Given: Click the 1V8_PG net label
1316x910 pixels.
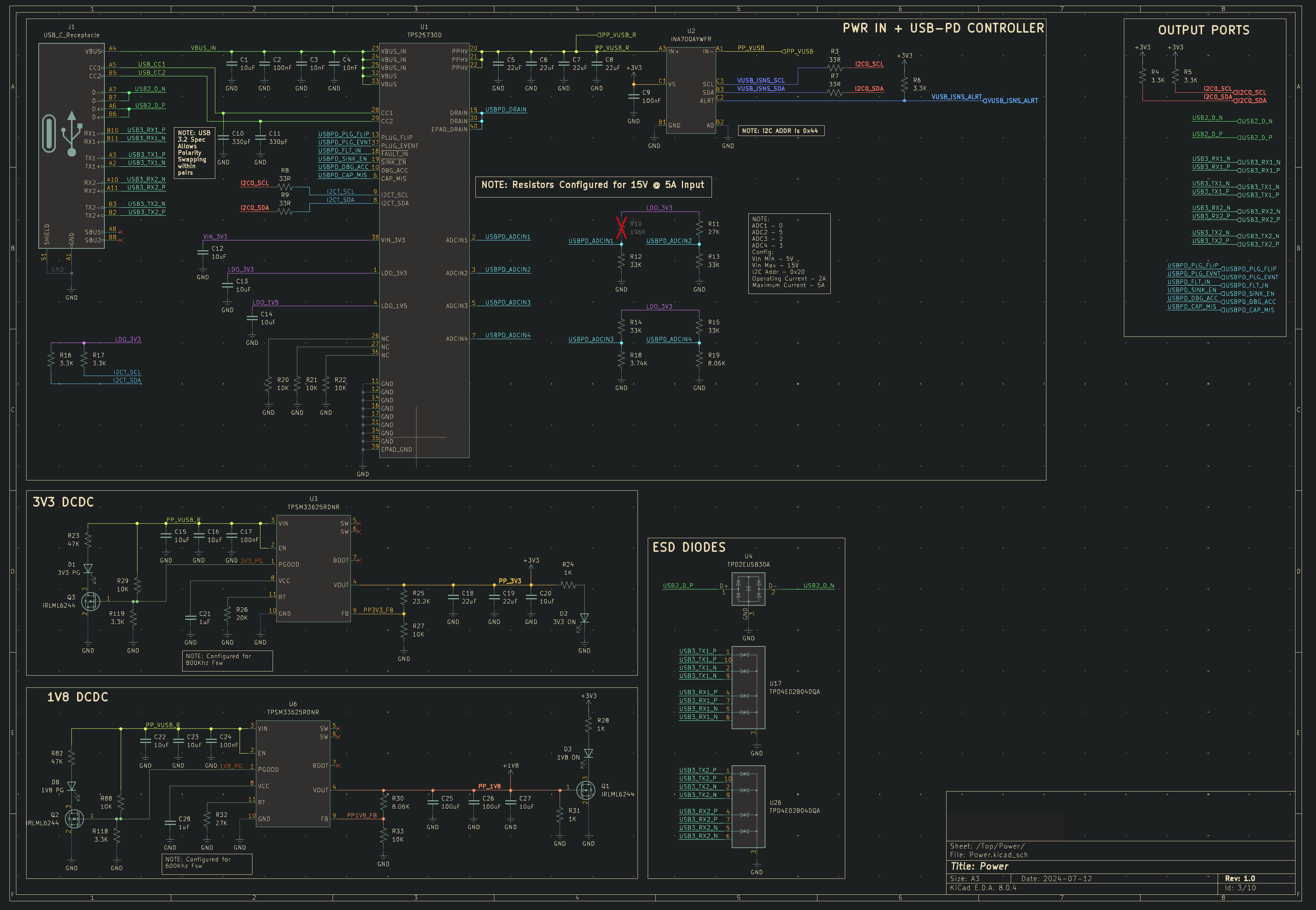Looking at the screenshot, I should pos(231,766).
